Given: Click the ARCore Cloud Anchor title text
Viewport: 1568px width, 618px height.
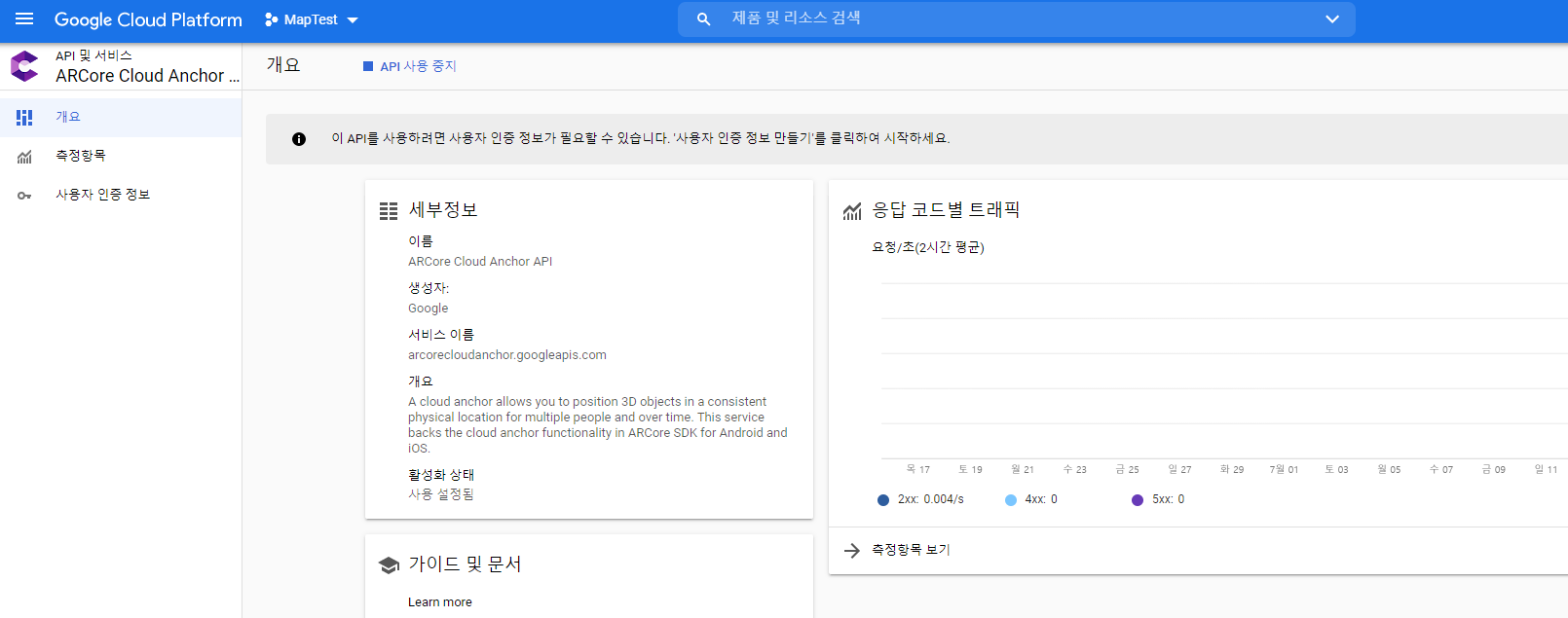Looking at the screenshot, I should click(147, 76).
